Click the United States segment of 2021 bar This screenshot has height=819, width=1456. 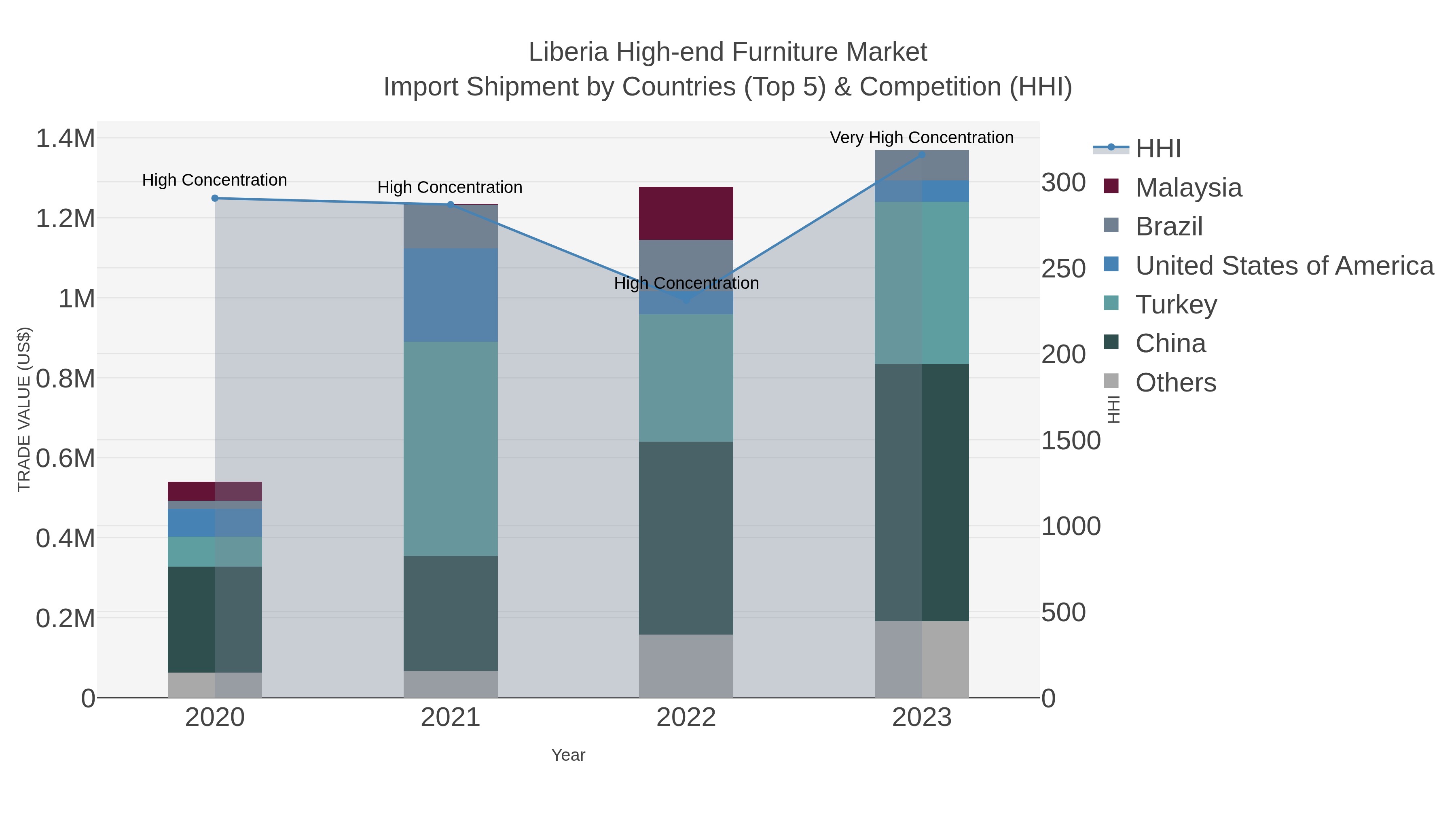pyautogui.click(x=451, y=295)
